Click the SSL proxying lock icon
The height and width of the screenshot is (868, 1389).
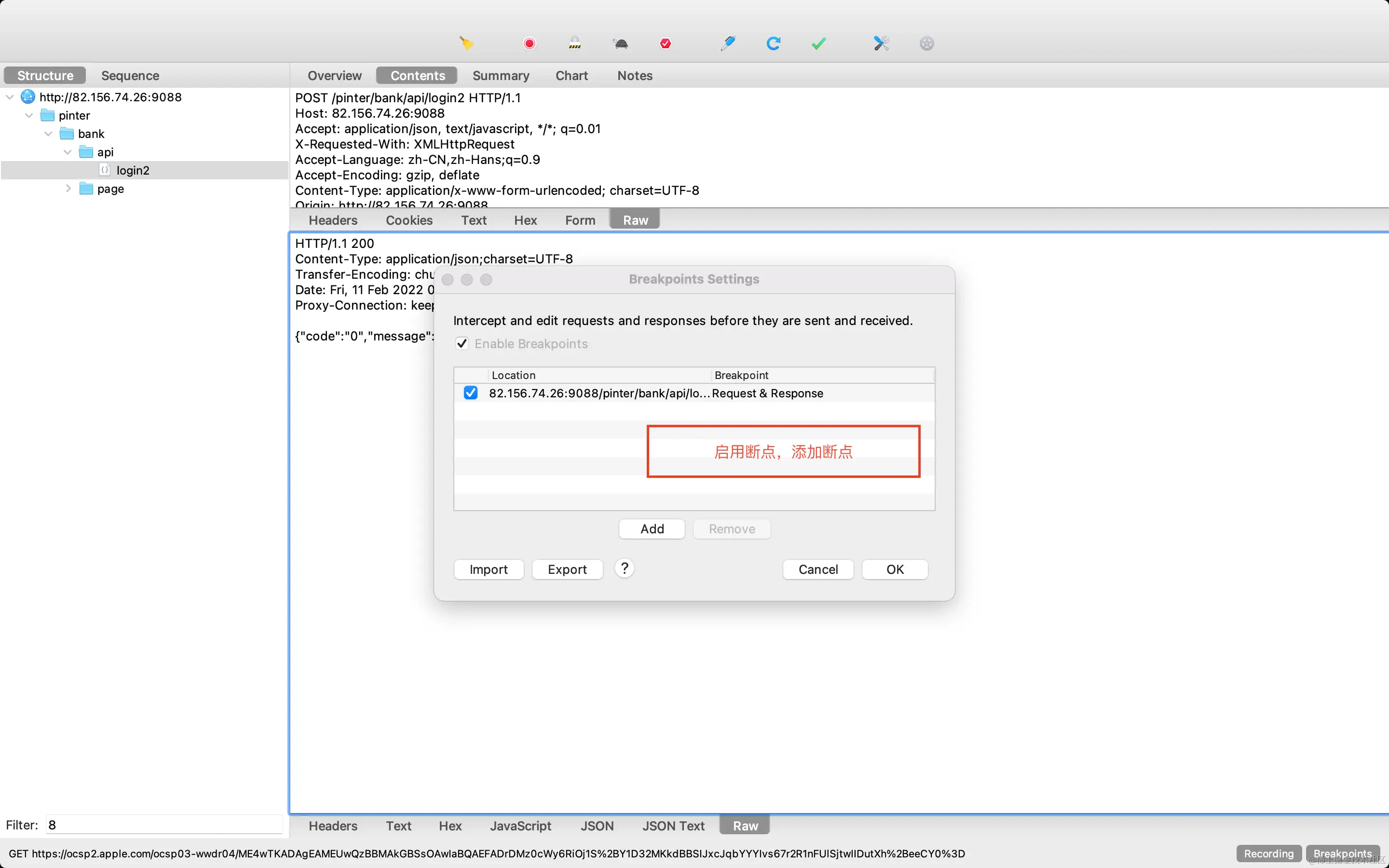[x=574, y=43]
